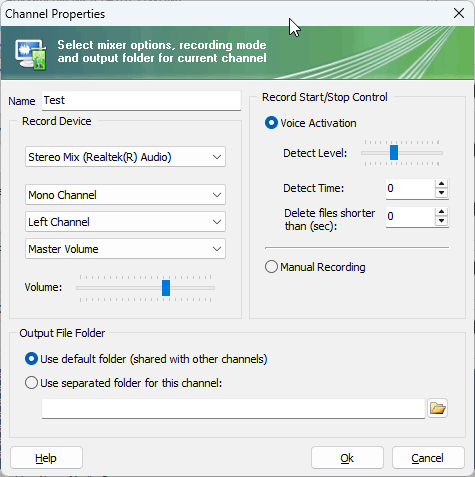The width and height of the screenshot is (475, 477).
Task: Click the Cancel button
Action: [x=428, y=458]
